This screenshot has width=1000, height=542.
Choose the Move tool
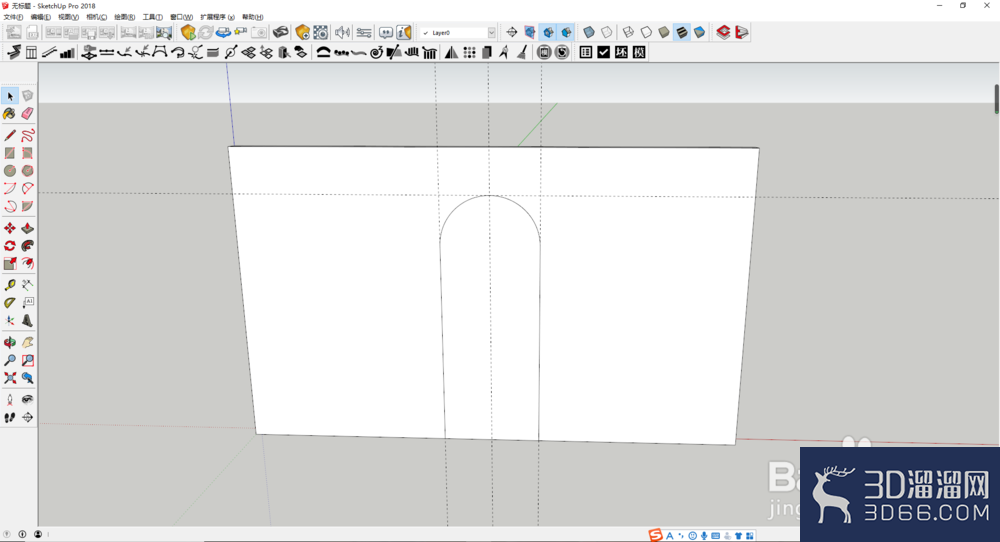tap(10, 228)
